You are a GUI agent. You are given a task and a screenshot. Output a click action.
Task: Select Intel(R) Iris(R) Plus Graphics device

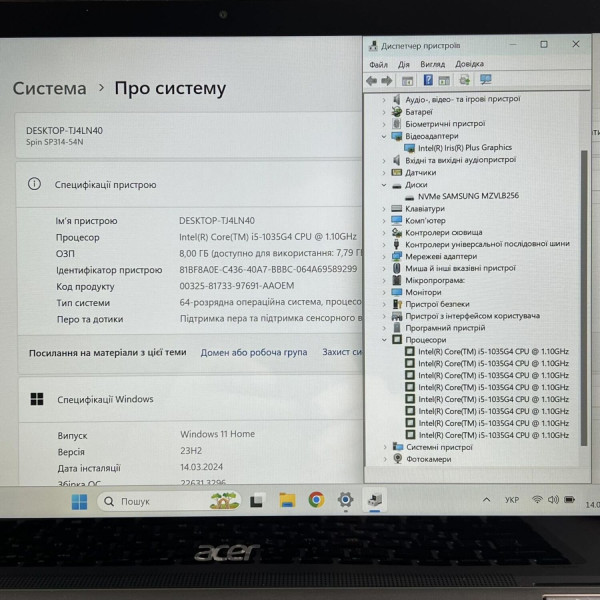click(x=465, y=148)
